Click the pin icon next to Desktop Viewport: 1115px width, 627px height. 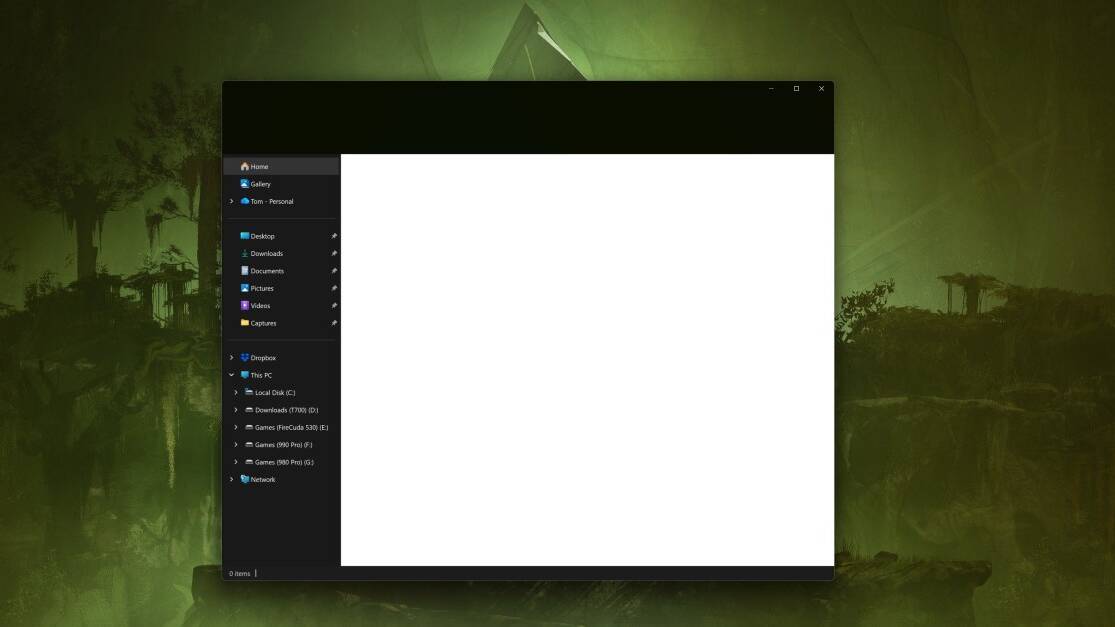[334, 236]
